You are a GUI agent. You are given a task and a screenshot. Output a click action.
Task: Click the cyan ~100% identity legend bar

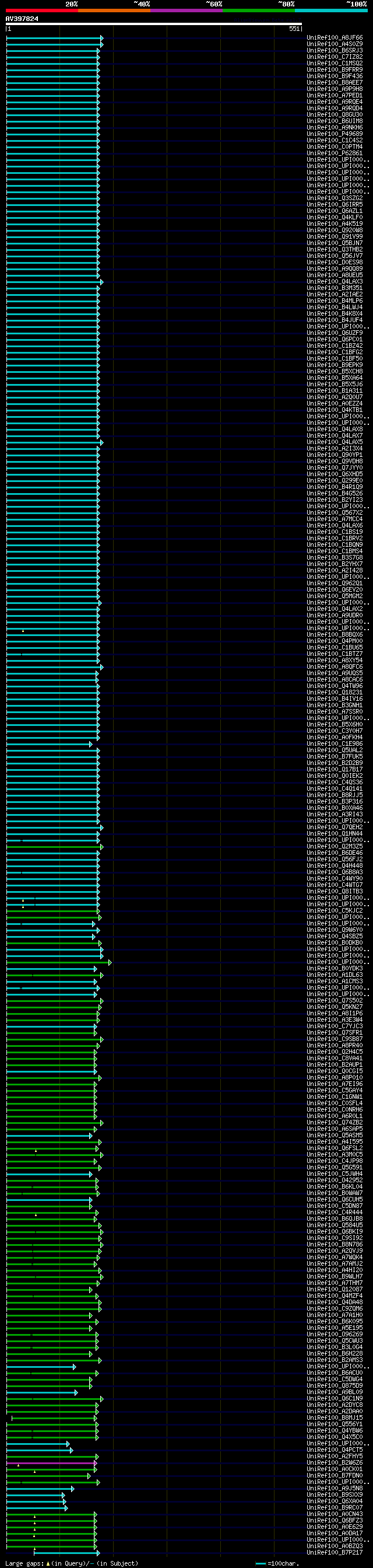pyautogui.click(x=331, y=11)
